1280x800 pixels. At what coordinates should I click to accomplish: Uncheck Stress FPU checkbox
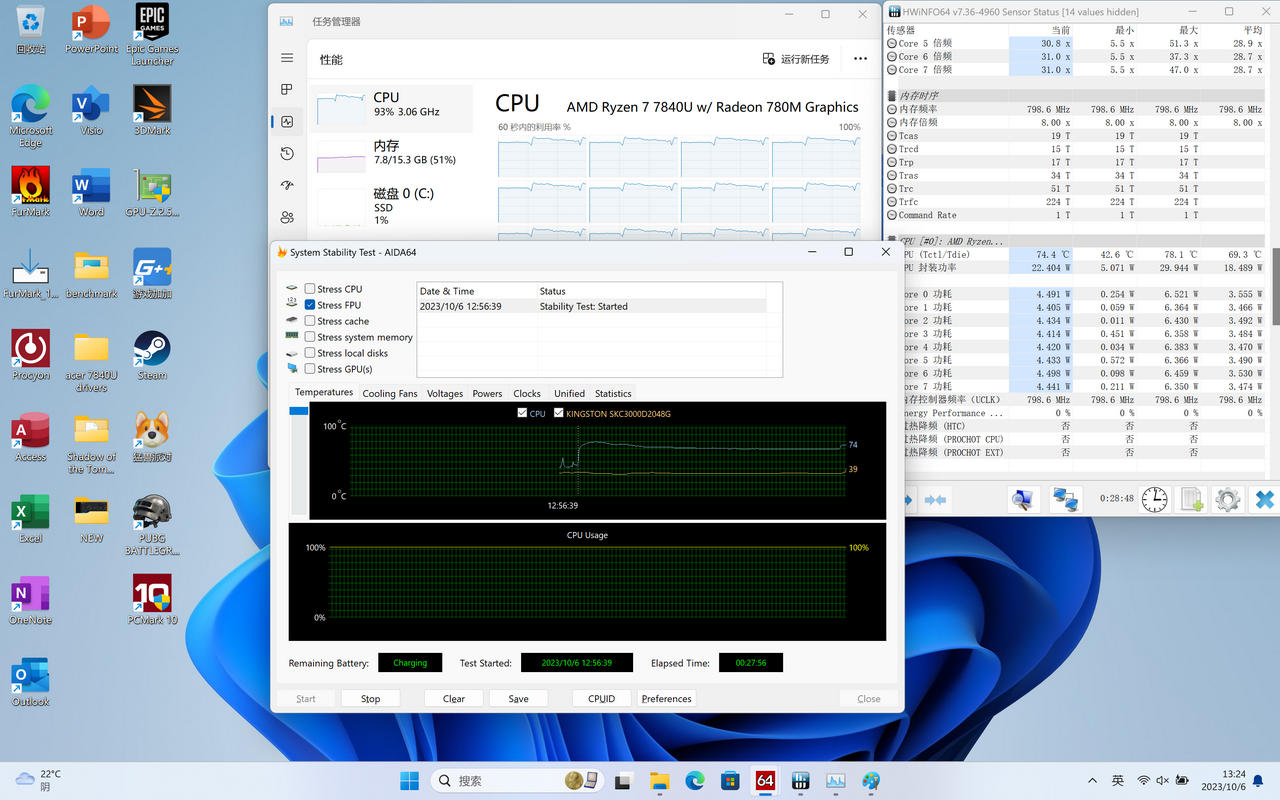(310, 305)
